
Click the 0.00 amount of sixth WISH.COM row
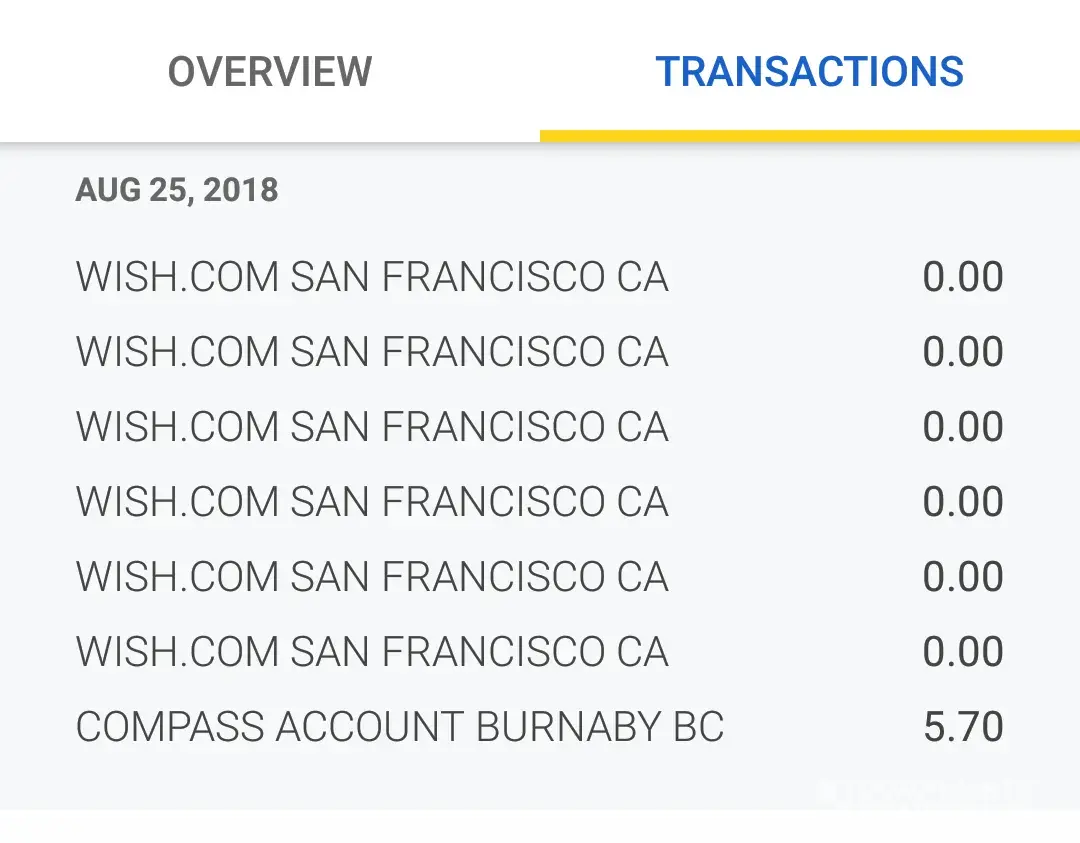click(963, 652)
